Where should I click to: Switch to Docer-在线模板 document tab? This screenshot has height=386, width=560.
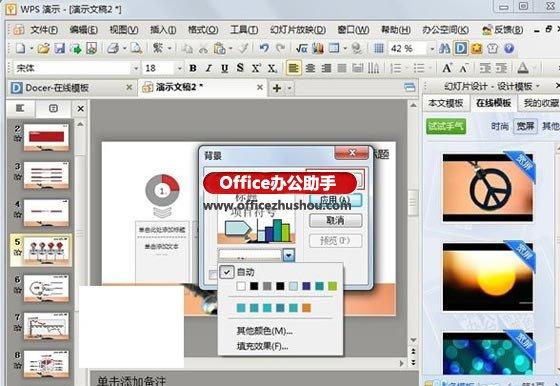pos(57,88)
